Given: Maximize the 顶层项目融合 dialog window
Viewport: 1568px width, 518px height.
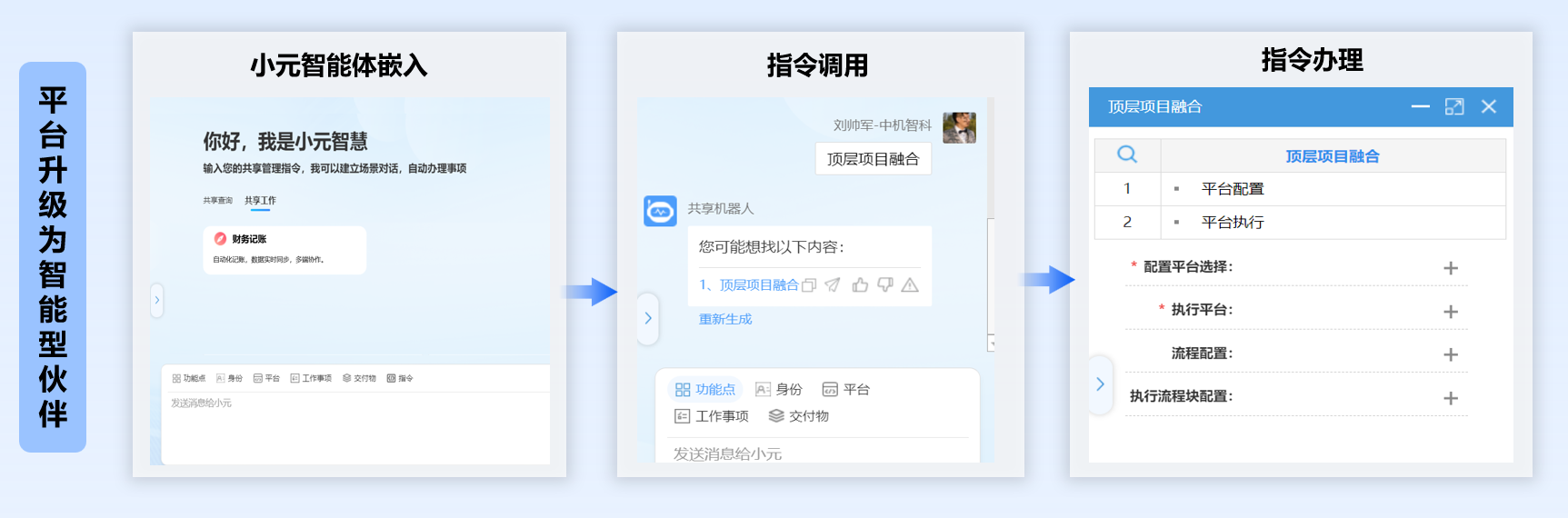Looking at the screenshot, I should pos(1454,107).
